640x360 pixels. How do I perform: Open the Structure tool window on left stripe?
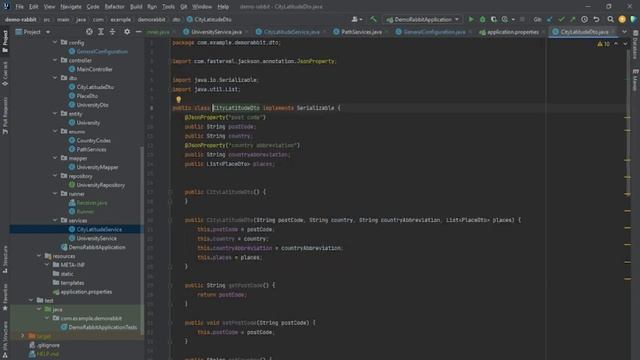[x=5, y=259]
